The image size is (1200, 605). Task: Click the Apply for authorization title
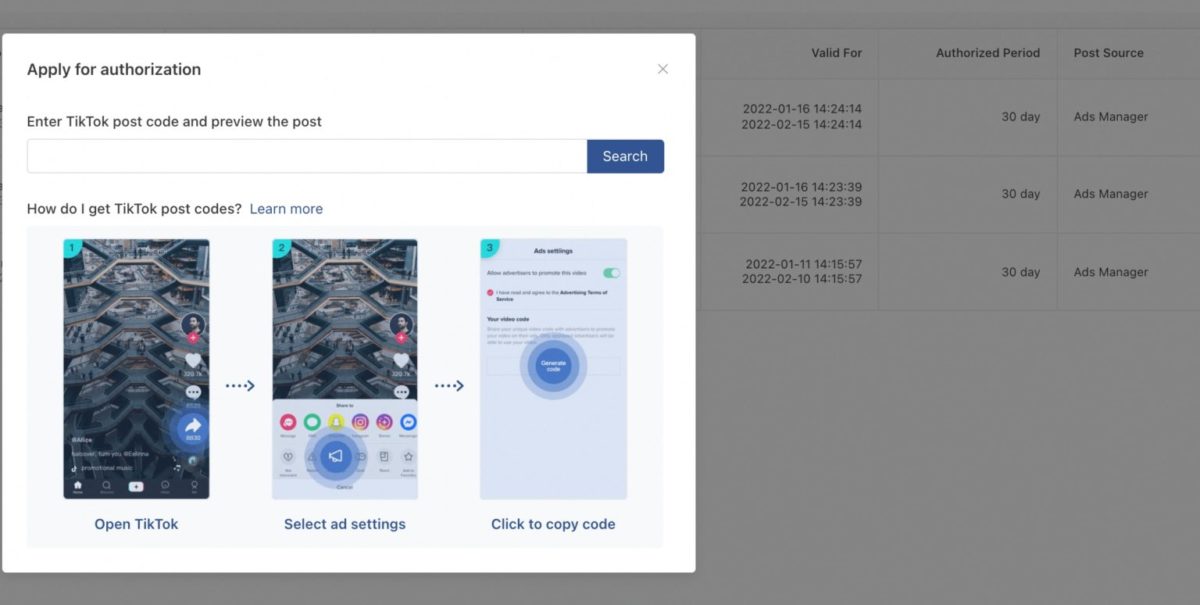[x=114, y=69]
